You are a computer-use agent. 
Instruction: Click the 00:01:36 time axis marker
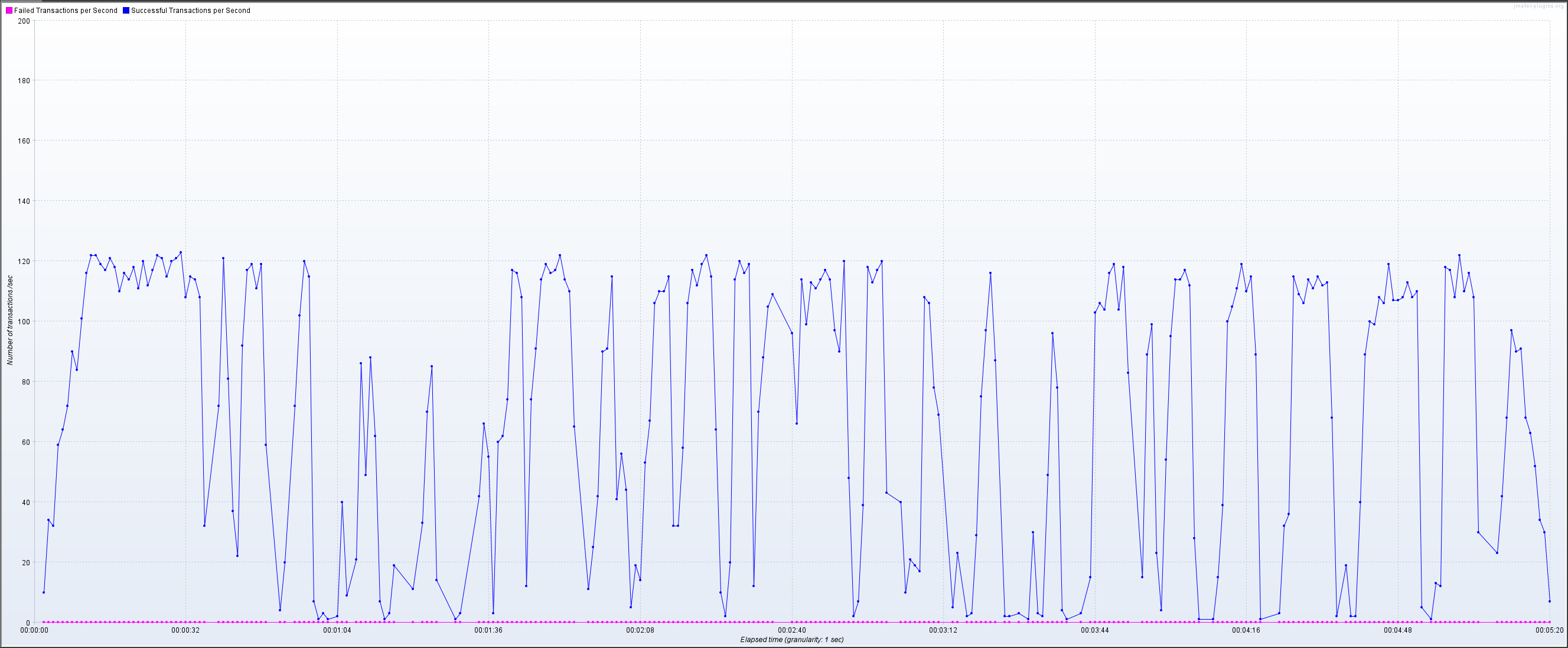489,630
